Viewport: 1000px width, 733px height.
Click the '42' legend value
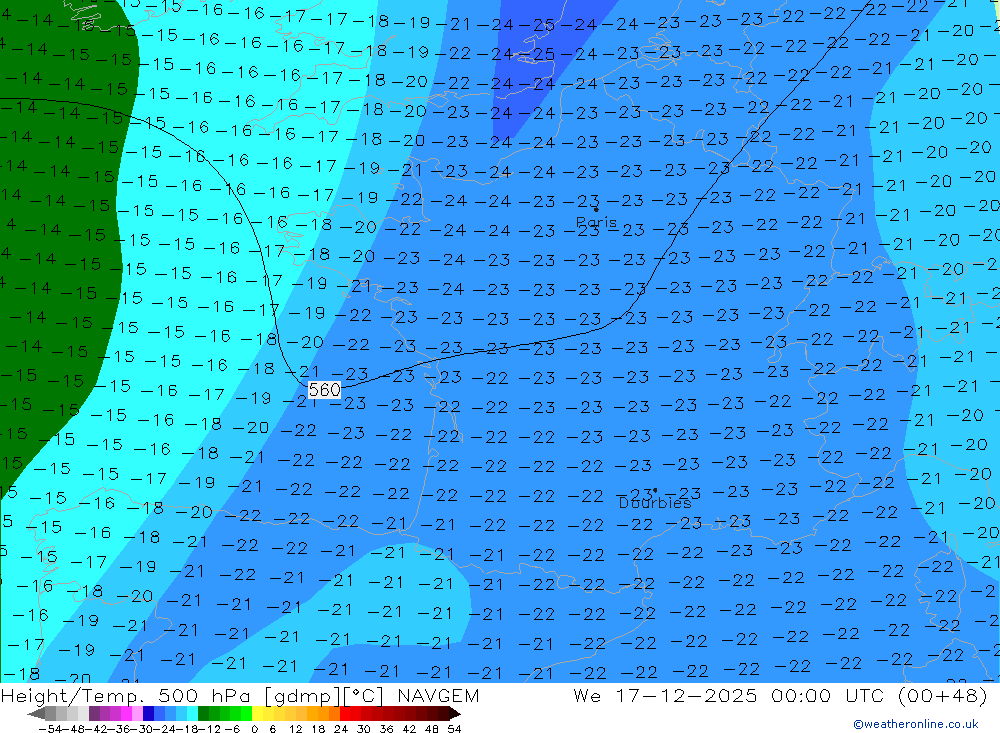(x=409, y=729)
